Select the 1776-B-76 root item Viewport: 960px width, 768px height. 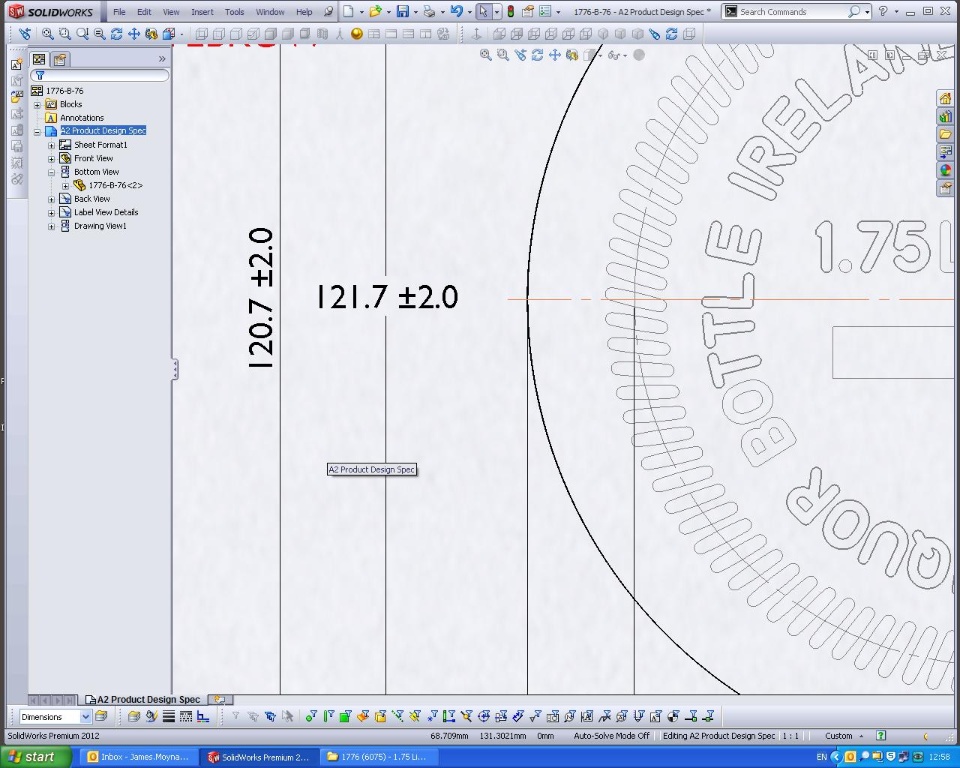point(64,91)
